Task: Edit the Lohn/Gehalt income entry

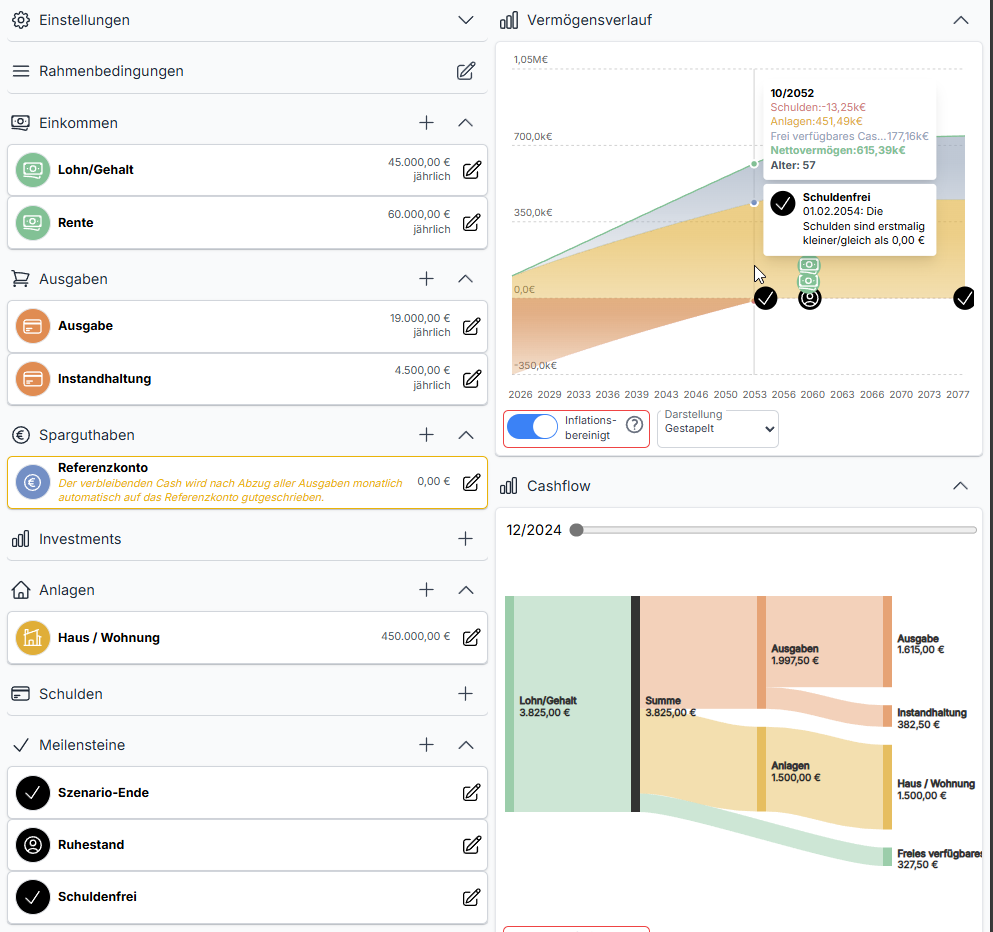Action: point(472,170)
